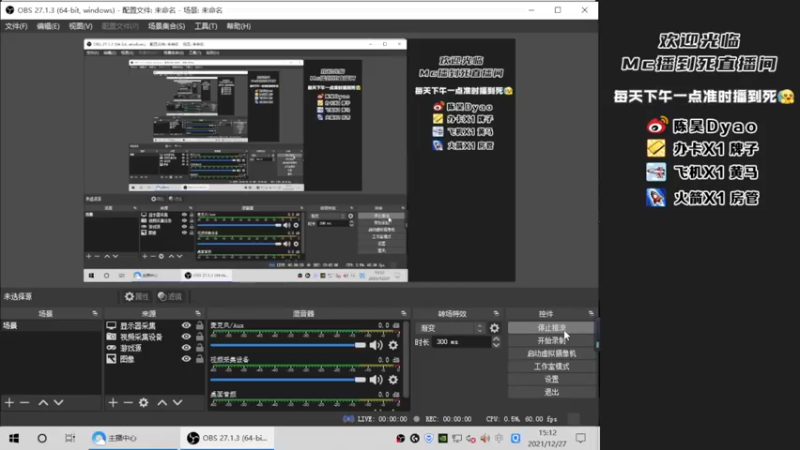Screen dimensions: 800x450
Task: Open transition properties gear beside 渐变
Action: click(x=494, y=328)
